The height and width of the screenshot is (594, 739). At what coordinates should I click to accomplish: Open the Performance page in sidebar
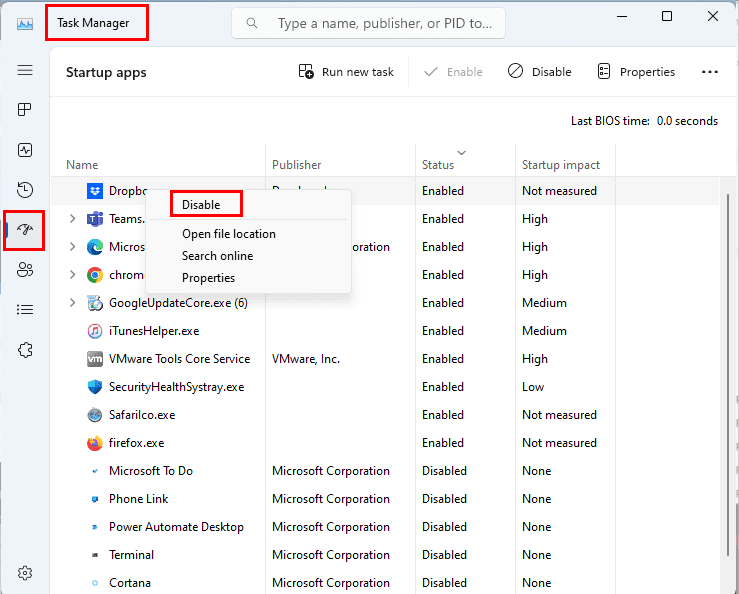coord(25,150)
